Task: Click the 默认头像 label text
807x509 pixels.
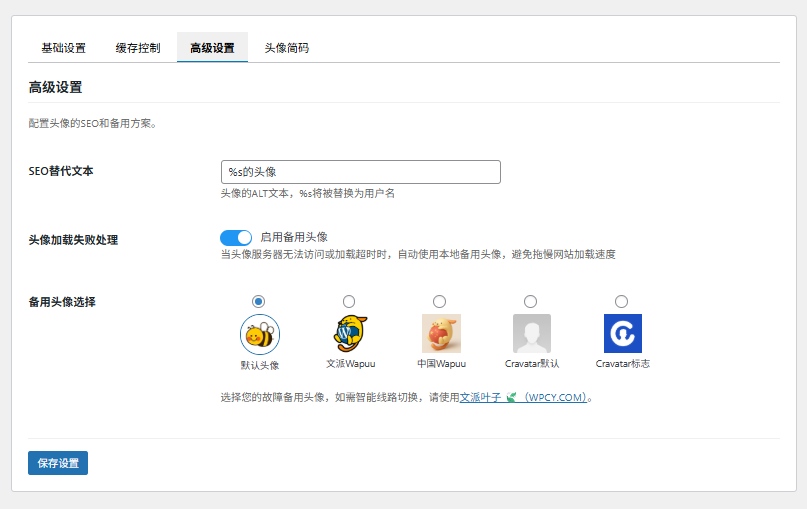Action: 260,365
